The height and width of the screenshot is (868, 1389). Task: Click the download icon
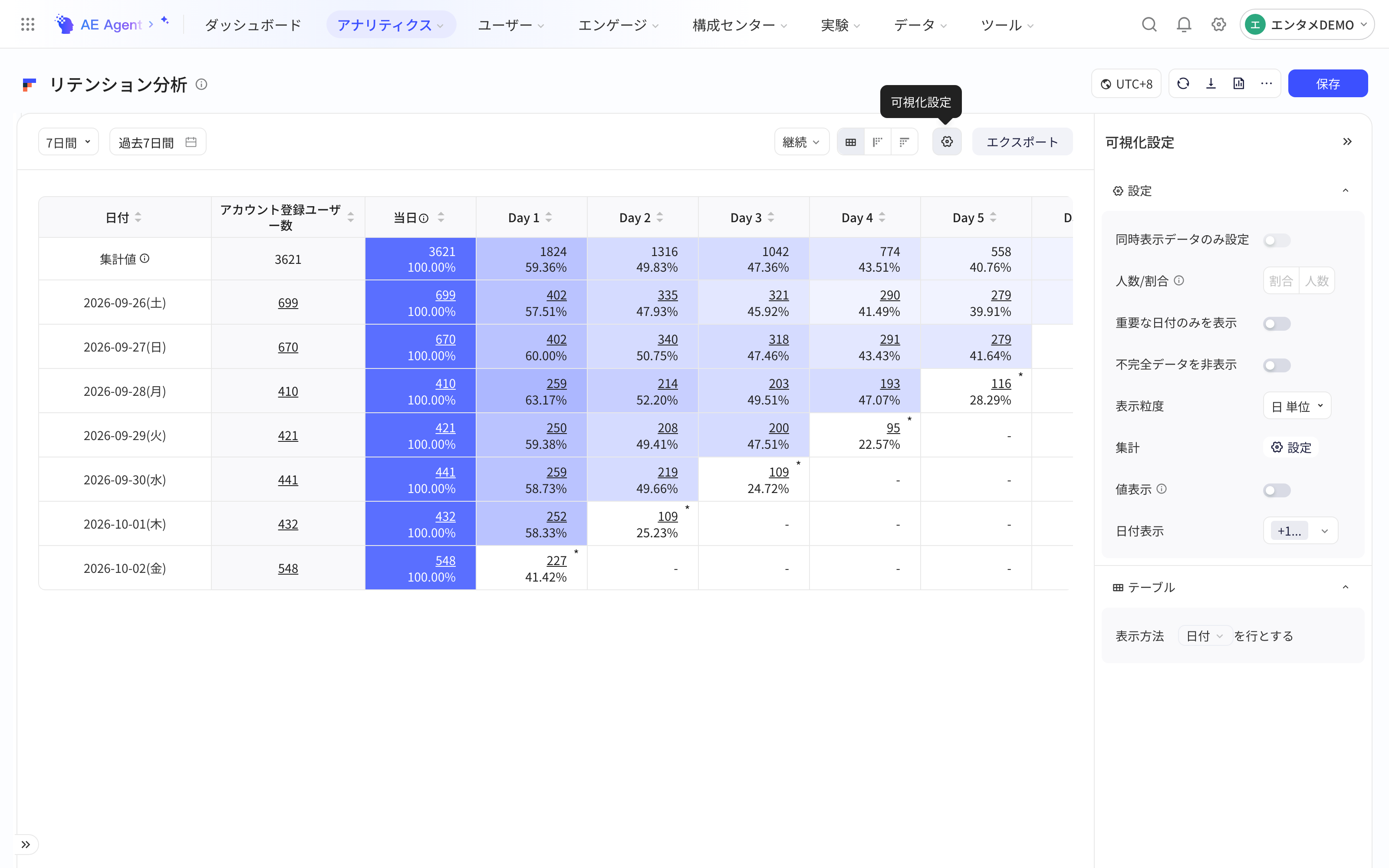point(1211,84)
